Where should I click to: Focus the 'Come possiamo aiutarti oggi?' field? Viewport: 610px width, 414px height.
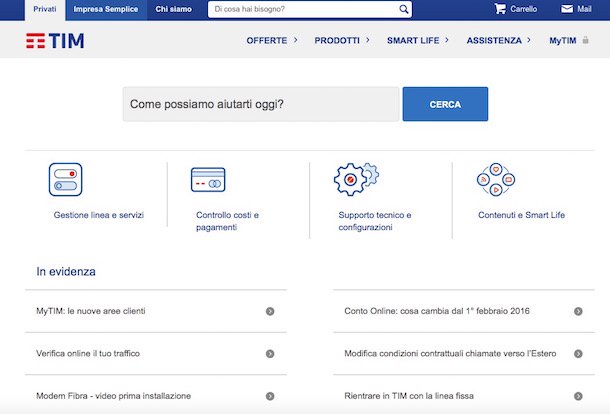pos(261,104)
